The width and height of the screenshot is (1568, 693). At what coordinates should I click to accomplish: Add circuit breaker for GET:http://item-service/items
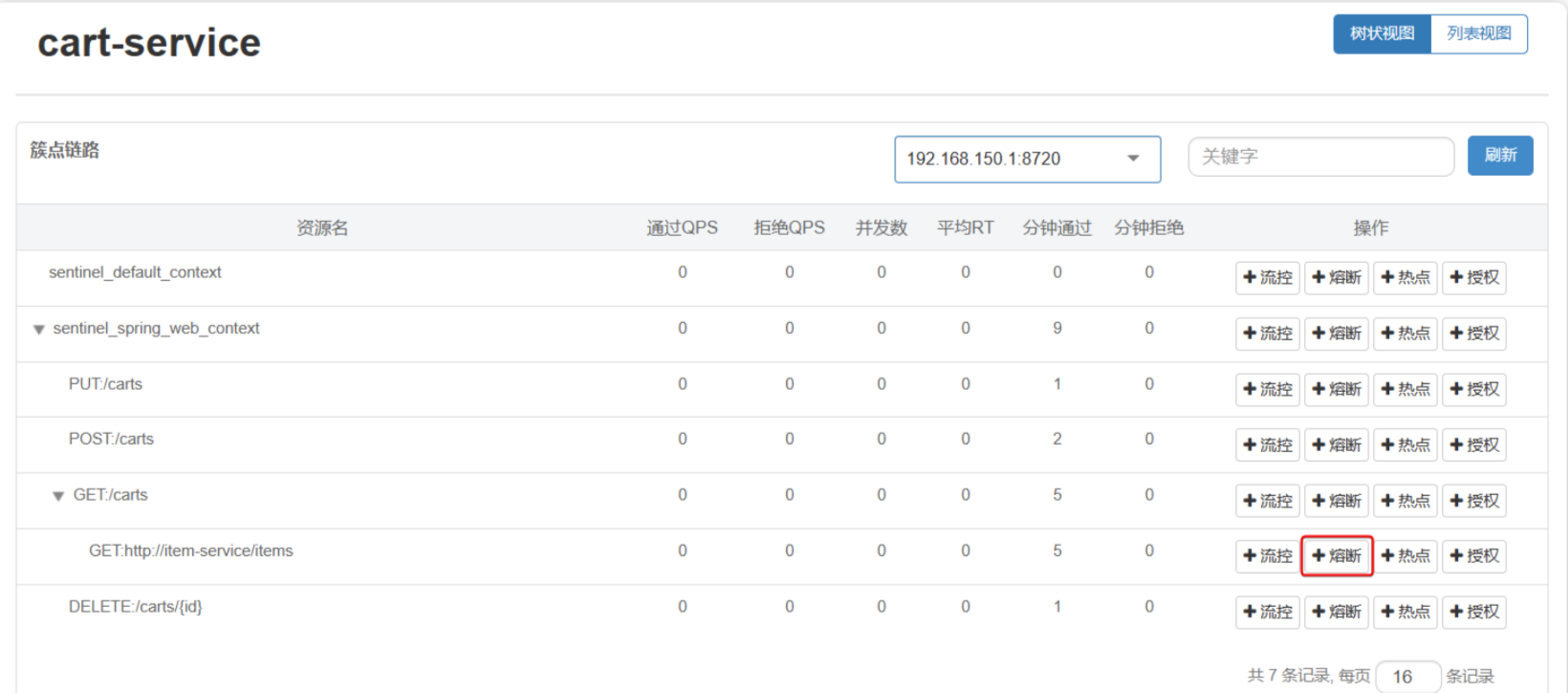pos(1337,556)
